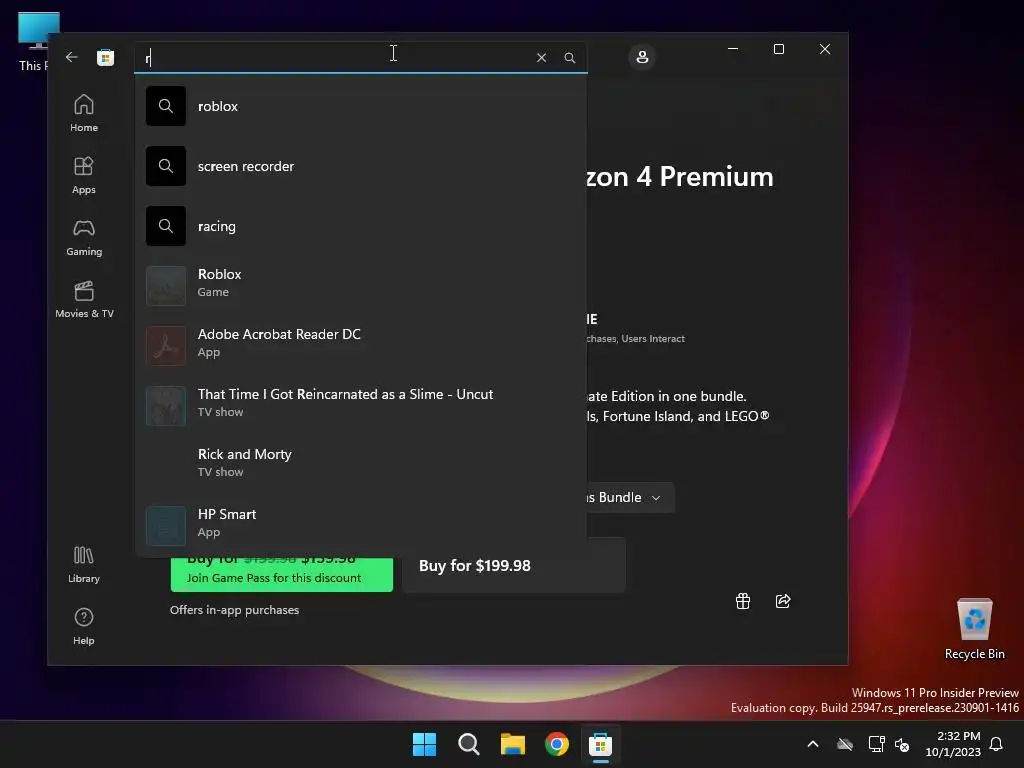Click the magnifier search button in search box

pyautogui.click(x=569, y=57)
